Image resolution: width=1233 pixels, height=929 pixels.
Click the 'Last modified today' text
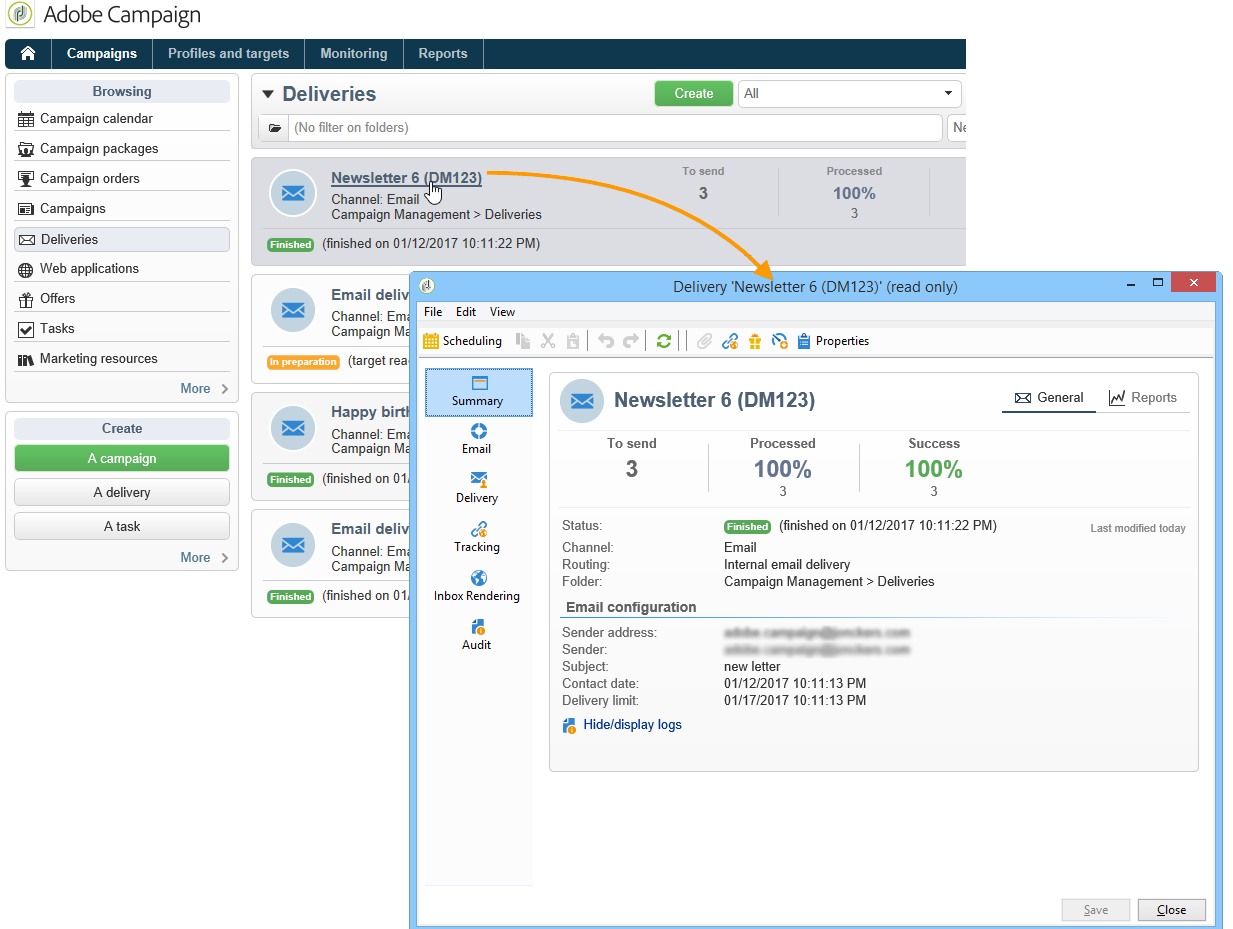(1138, 528)
